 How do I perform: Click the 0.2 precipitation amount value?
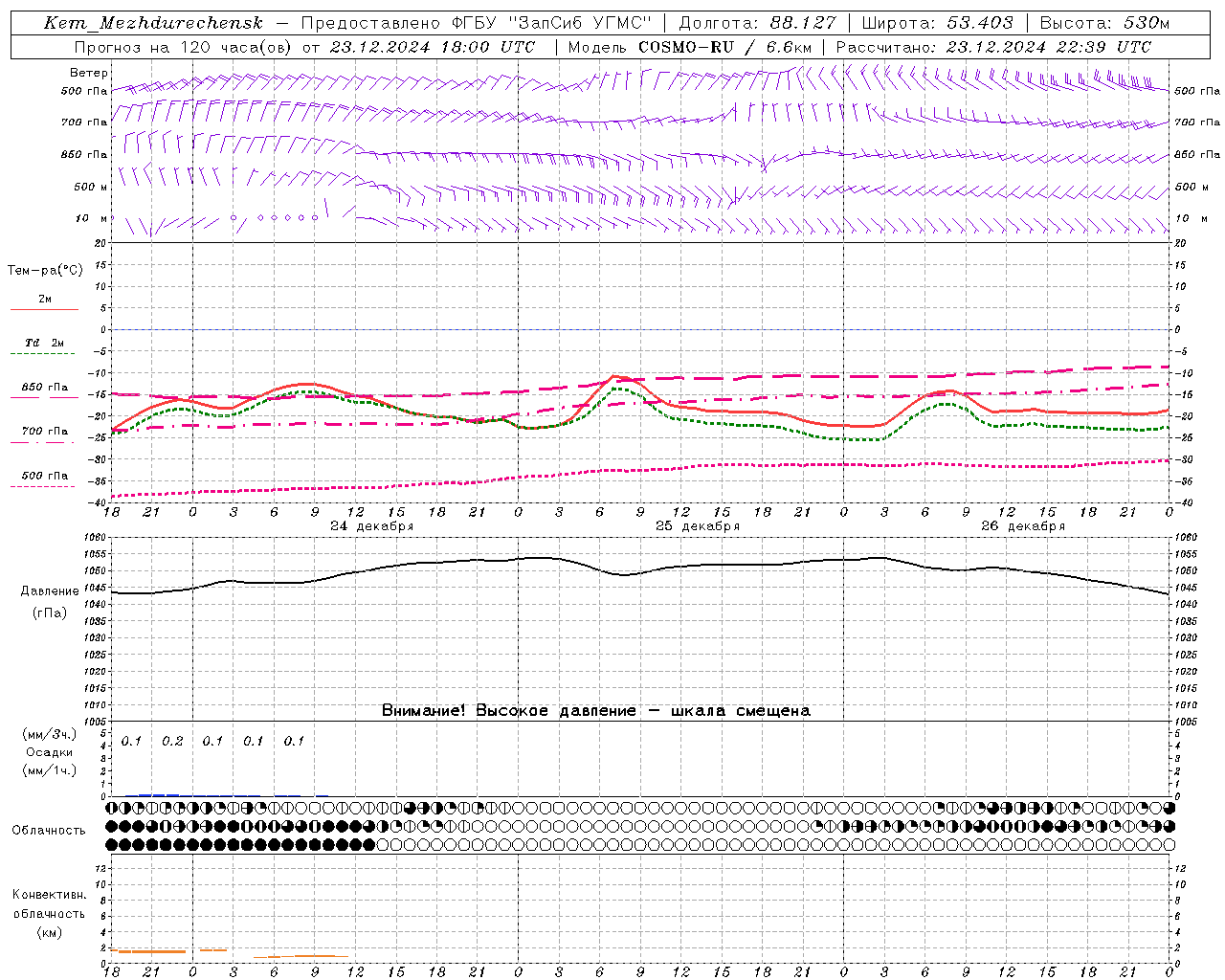tap(172, 742)
